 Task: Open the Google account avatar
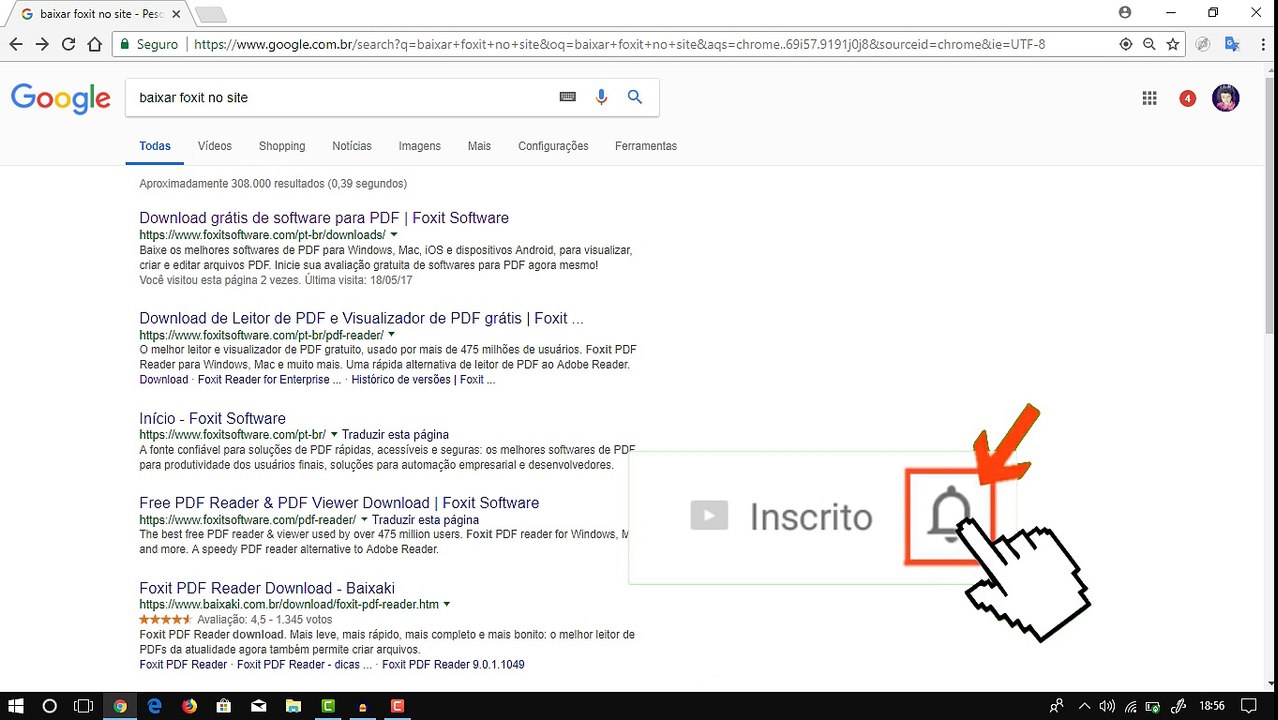tap(1225, 98)
